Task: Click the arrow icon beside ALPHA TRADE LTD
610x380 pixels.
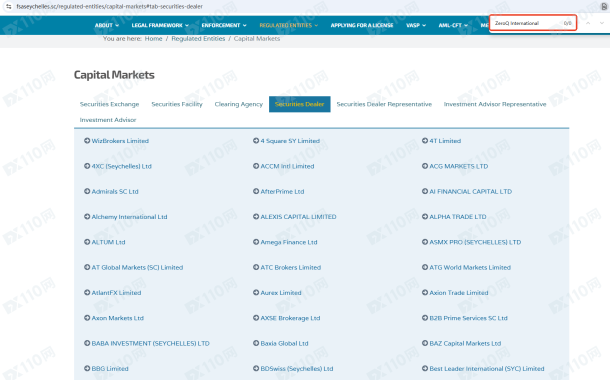Action: (x=425, y=216)
